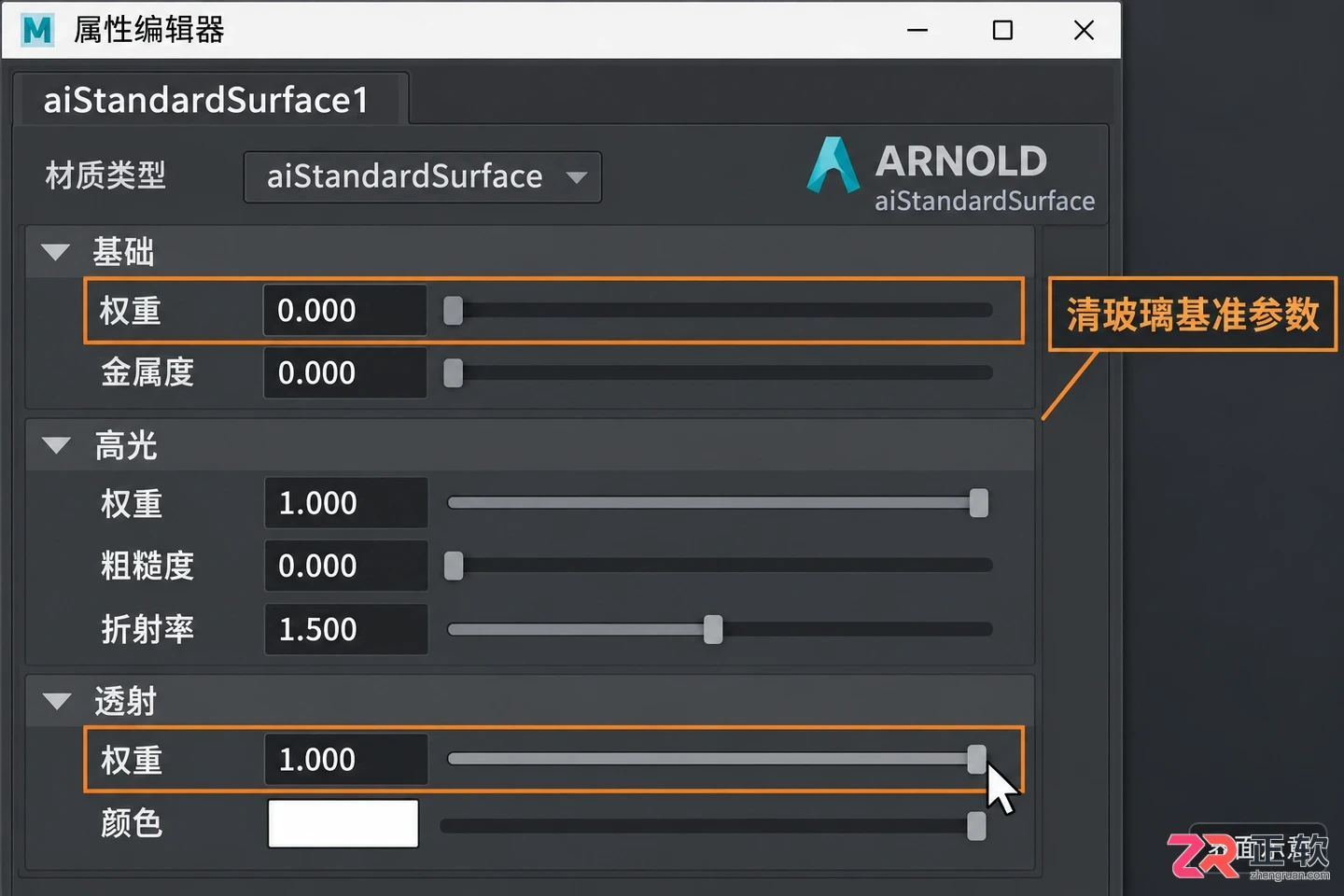
Task: Close the 属性编辑器 window
Action: (1084, 30)
